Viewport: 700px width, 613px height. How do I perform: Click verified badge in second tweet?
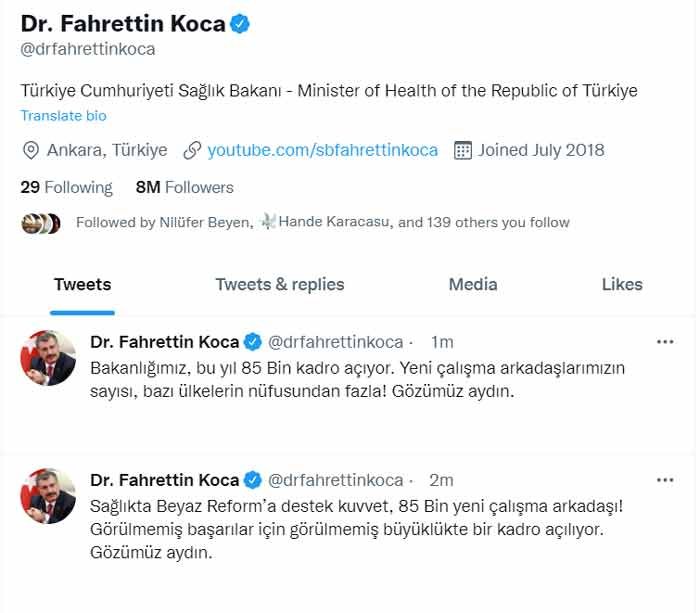[x=254, y=480]
